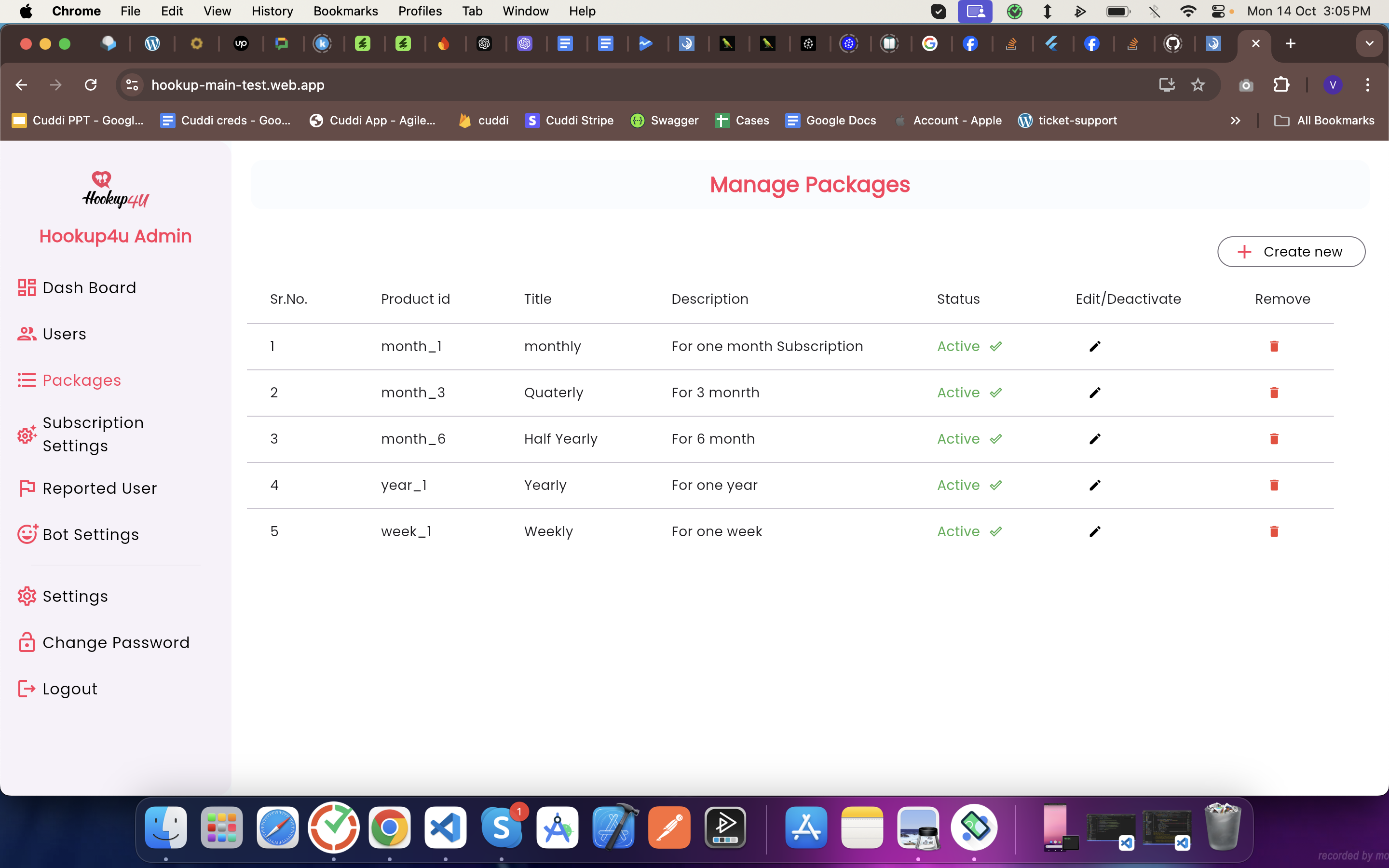Open the Cases bookmark
This screenshot has height=868, width=1389.
[x=742, y=121]
